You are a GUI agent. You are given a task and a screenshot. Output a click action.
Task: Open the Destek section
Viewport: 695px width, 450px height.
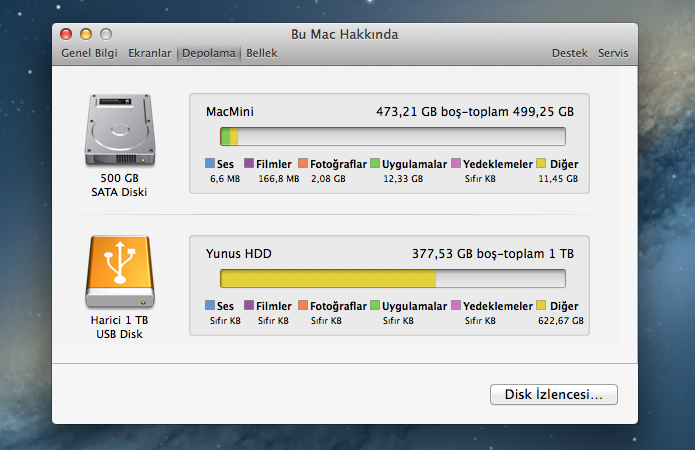click(x=570, y=53)
